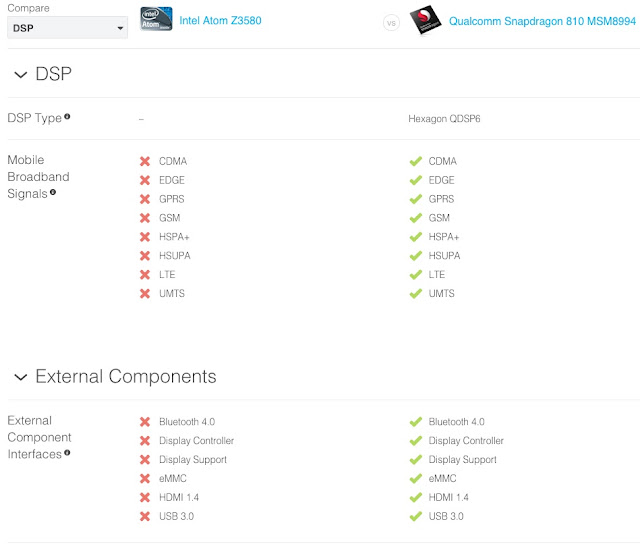
Task: Click the Bluetooth 4.0 text in Snapdragon column
Action: 456,422
